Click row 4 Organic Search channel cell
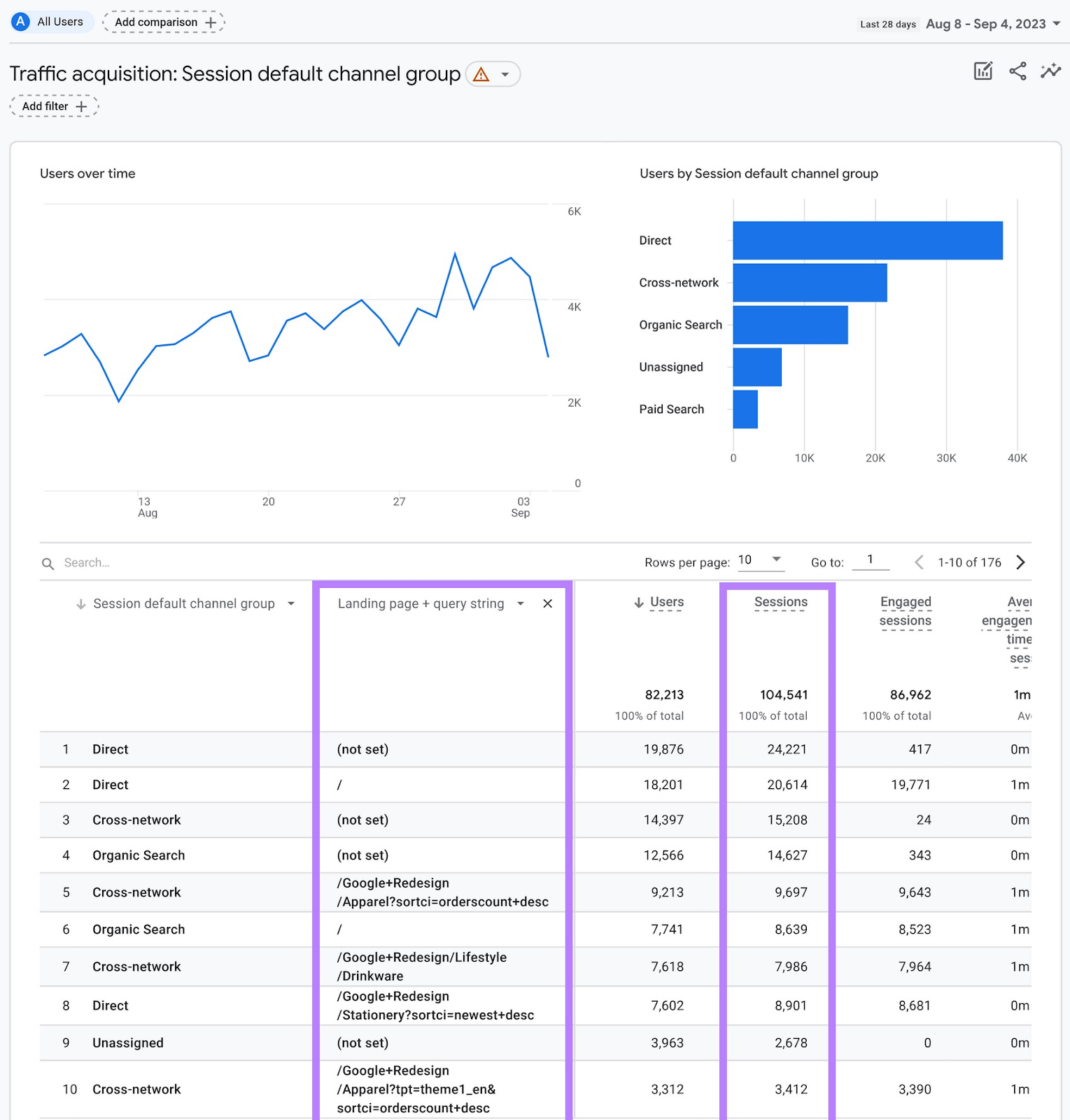1070x1120 pixels. click(139, 855)
